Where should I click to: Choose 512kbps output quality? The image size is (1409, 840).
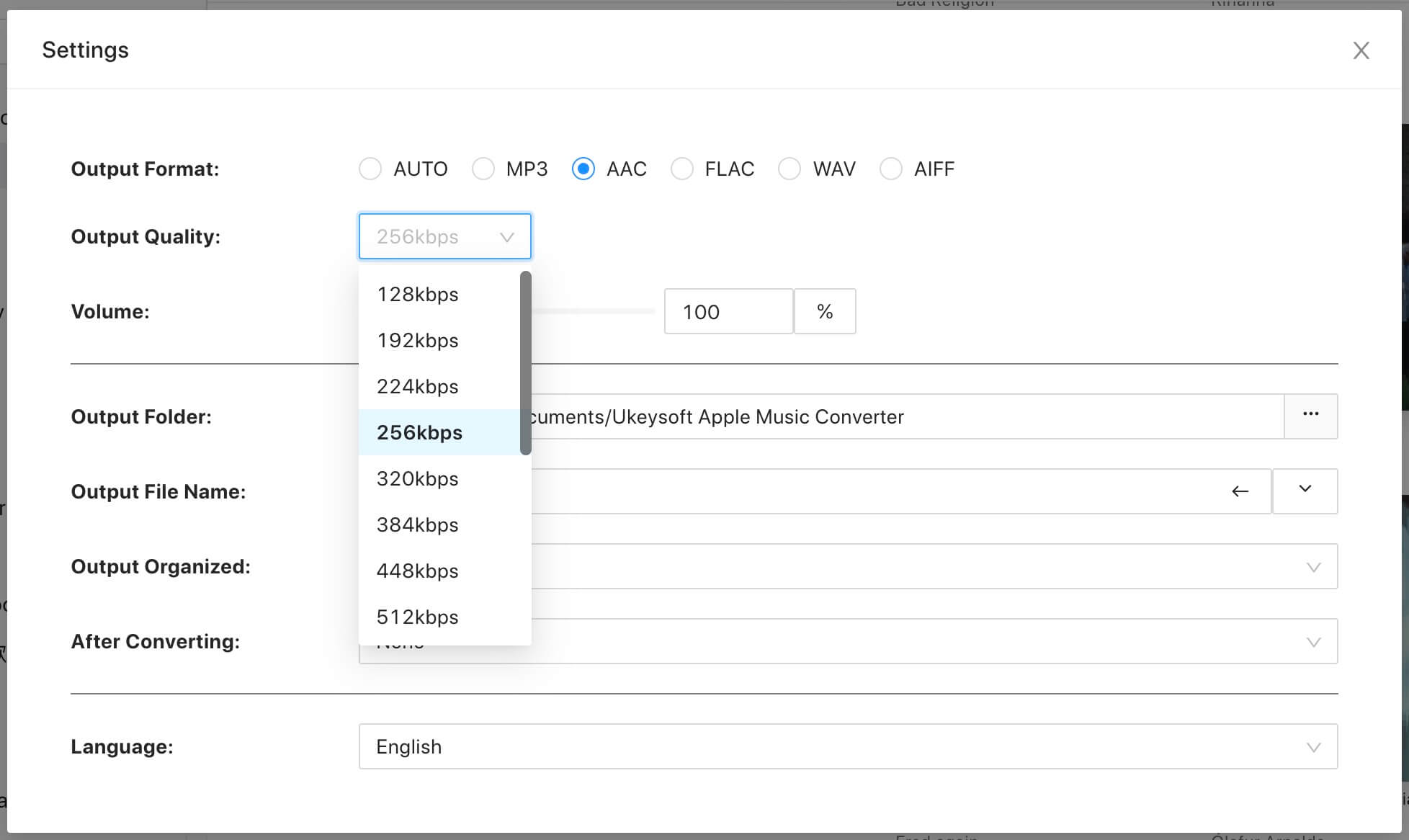pos(417,616)
